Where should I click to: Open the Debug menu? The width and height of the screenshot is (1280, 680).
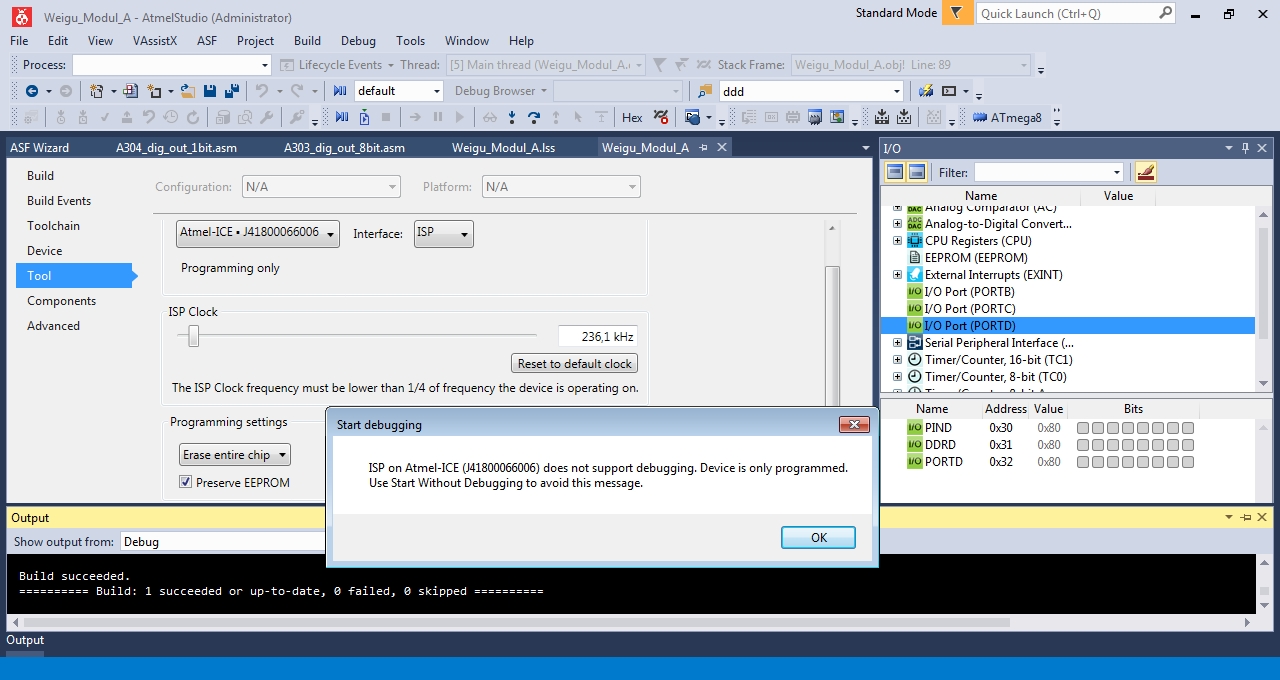pyautogui.click(x=358, y=41)
